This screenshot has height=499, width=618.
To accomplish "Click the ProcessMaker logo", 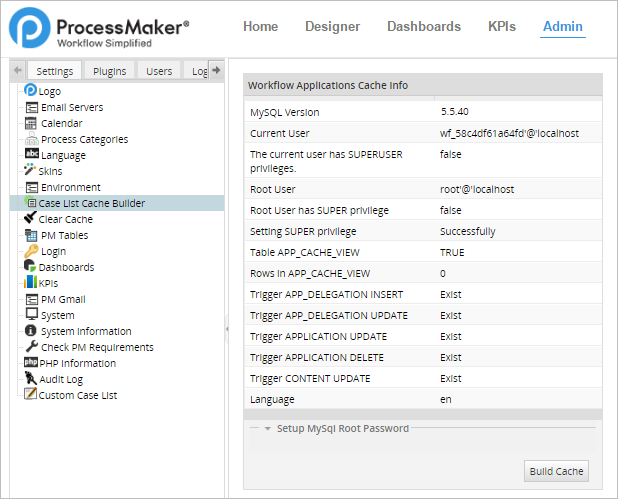I will tap(98, 31).
